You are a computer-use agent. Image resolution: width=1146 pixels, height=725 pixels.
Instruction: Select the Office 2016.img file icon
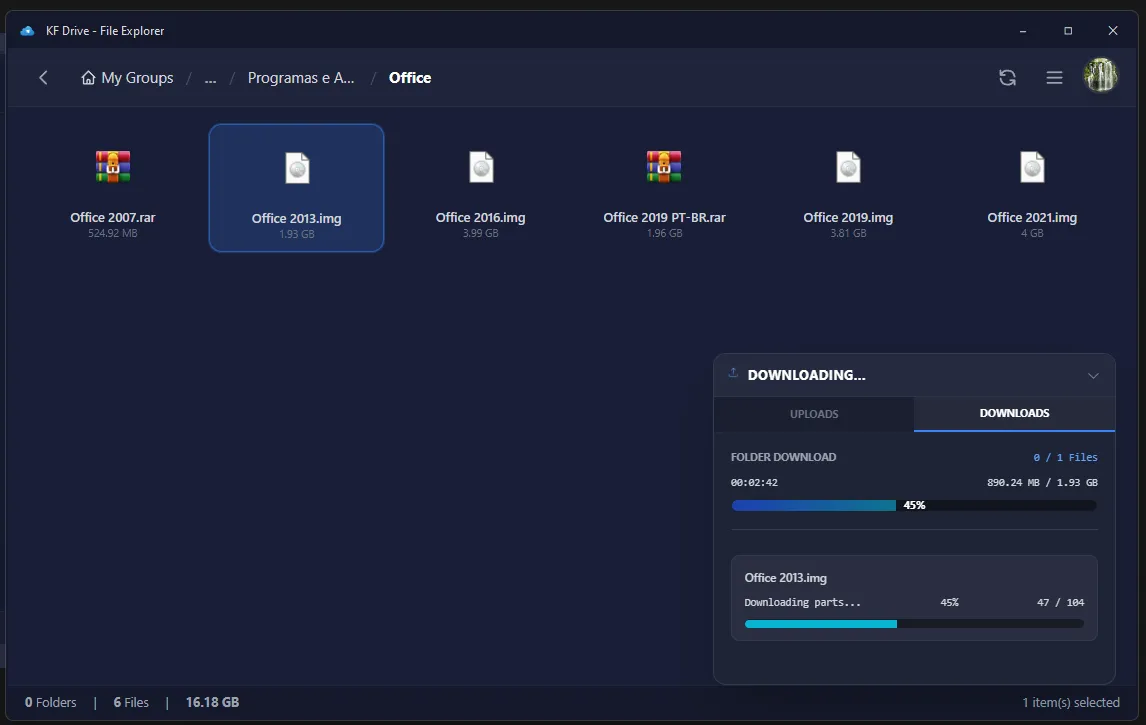[x=481, y=167]
